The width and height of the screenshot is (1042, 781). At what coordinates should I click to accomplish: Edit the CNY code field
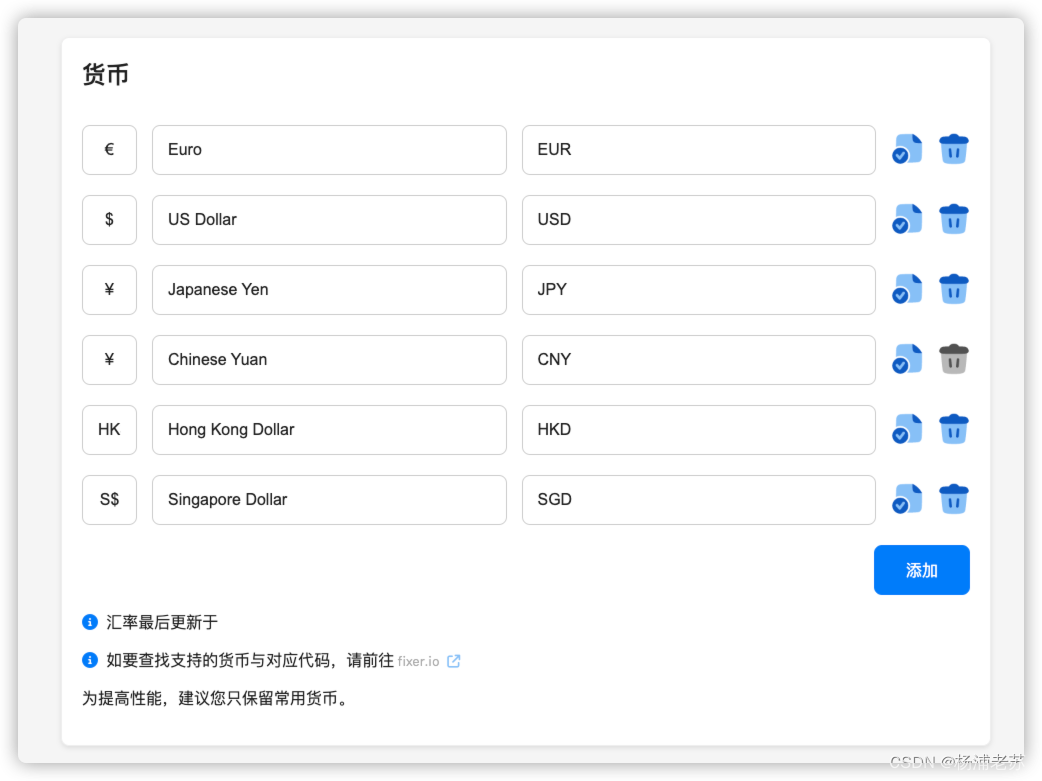[698, 360]
